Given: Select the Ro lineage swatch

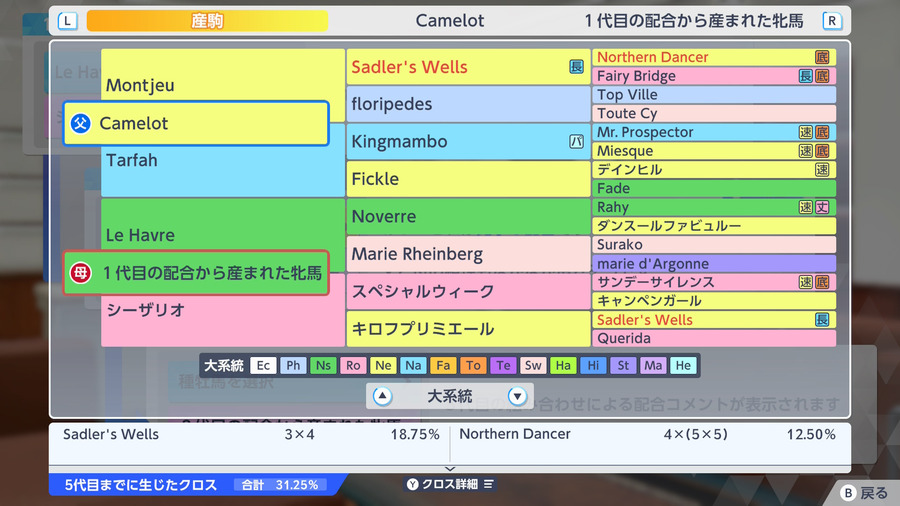Looking at the screenshot, I should tap(353, 365).
